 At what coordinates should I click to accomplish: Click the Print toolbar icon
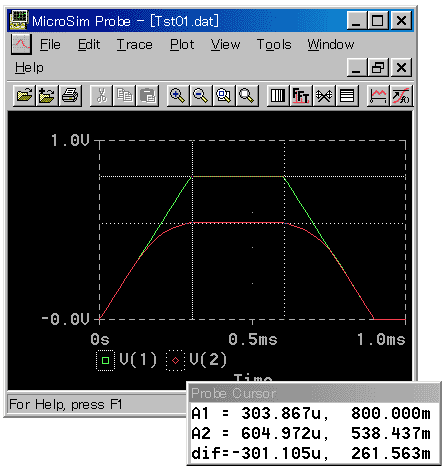pyautogui.click(x=70, y=96)
